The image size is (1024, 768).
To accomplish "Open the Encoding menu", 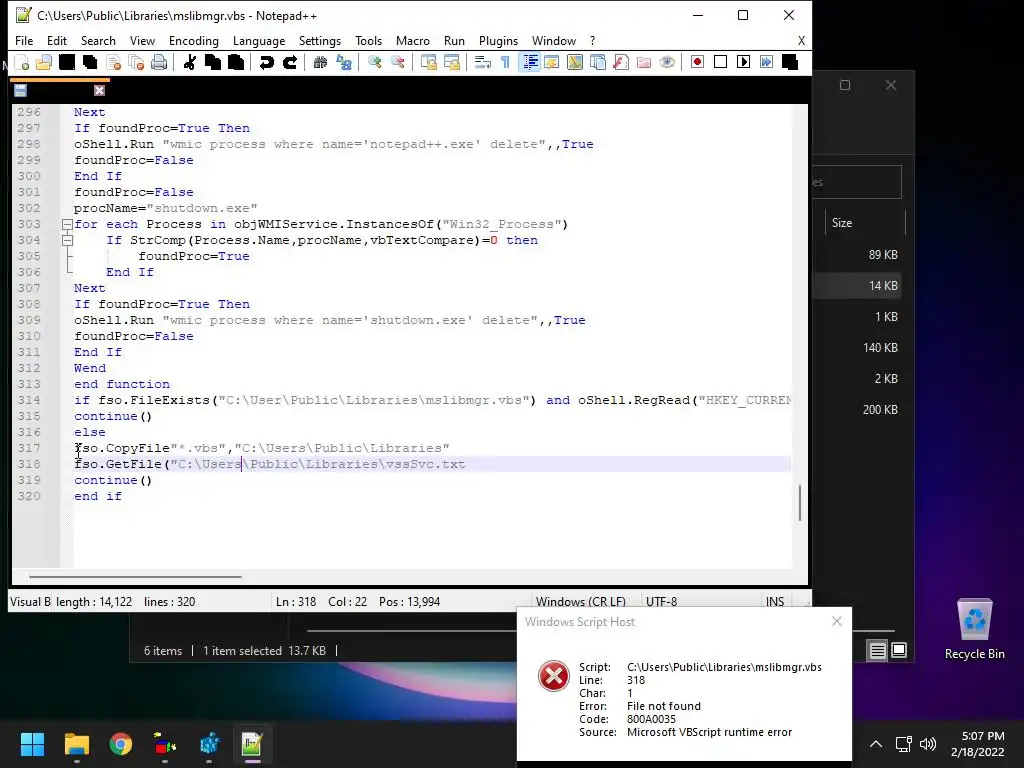I will coord(194,40).
